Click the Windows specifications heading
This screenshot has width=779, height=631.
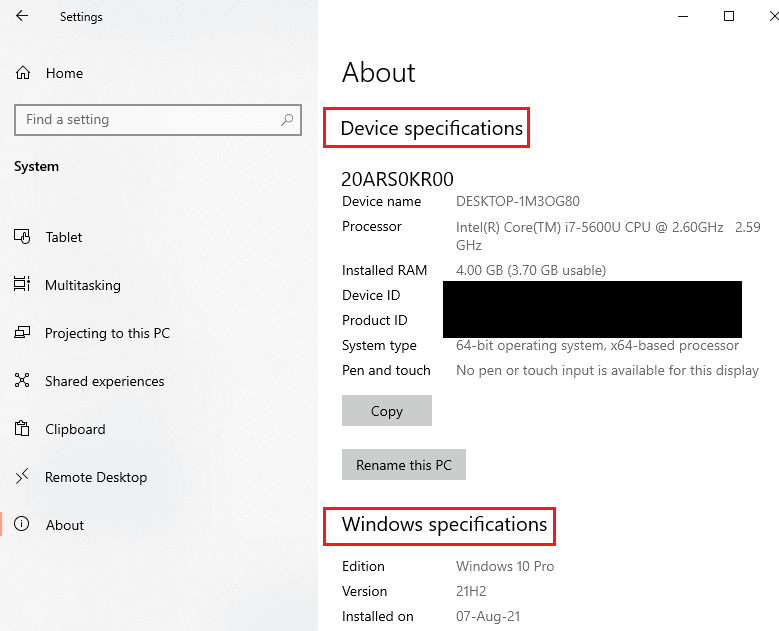coord(444,525)
